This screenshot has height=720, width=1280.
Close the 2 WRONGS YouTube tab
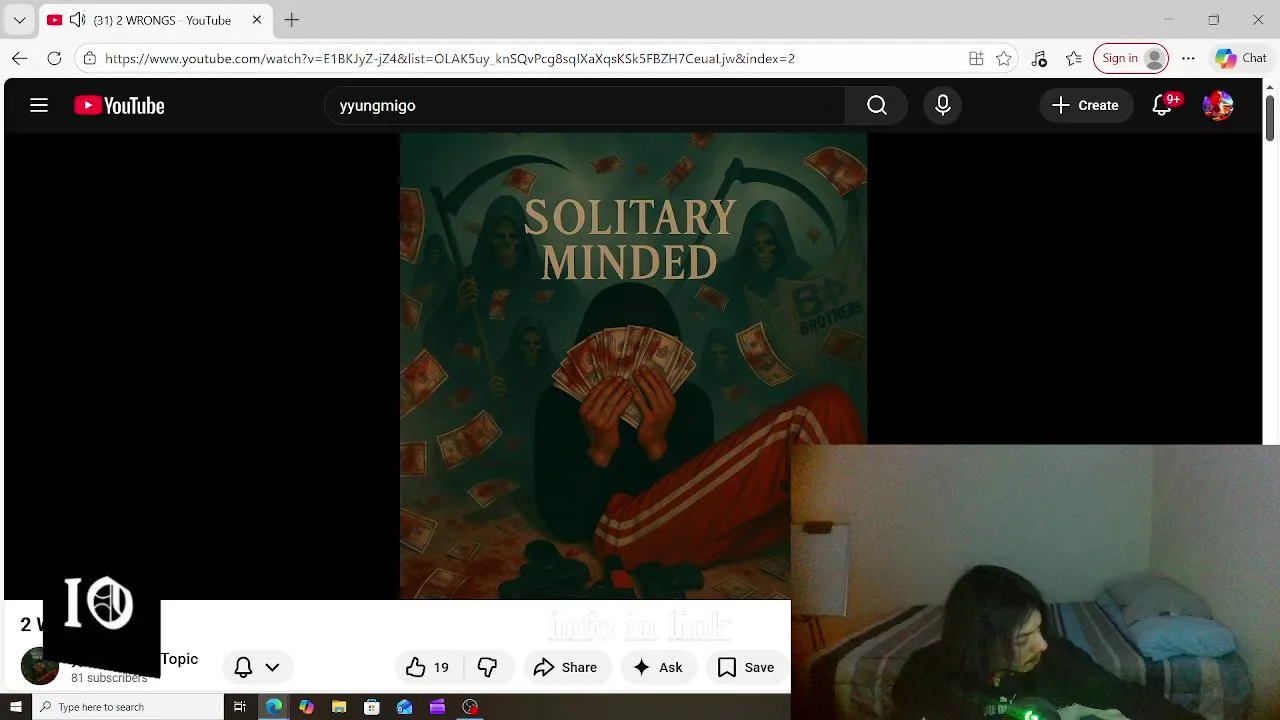point(256,20)
